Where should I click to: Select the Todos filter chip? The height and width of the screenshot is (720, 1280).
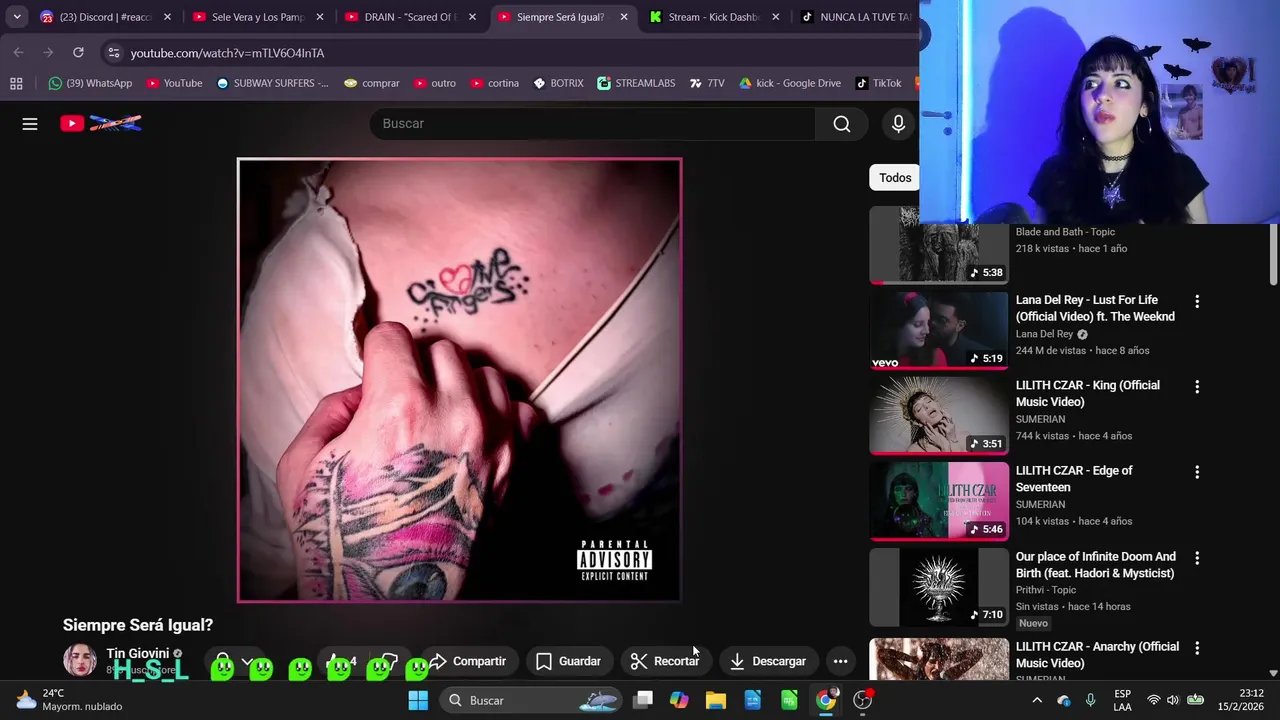point(895,178)
